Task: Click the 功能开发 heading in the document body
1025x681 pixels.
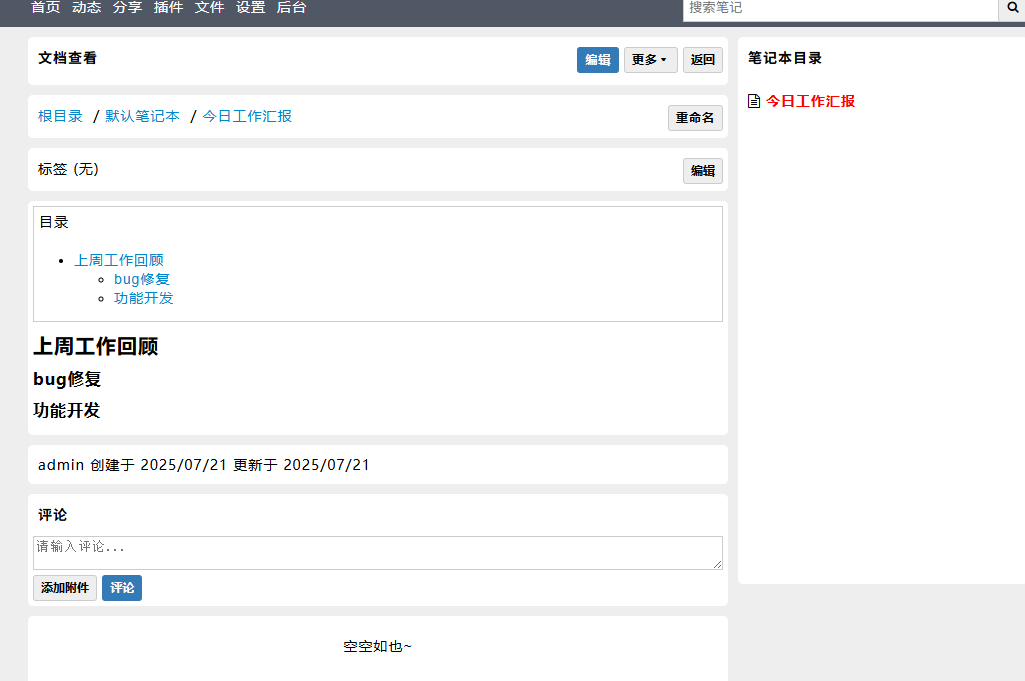Action: click(67, 410)
